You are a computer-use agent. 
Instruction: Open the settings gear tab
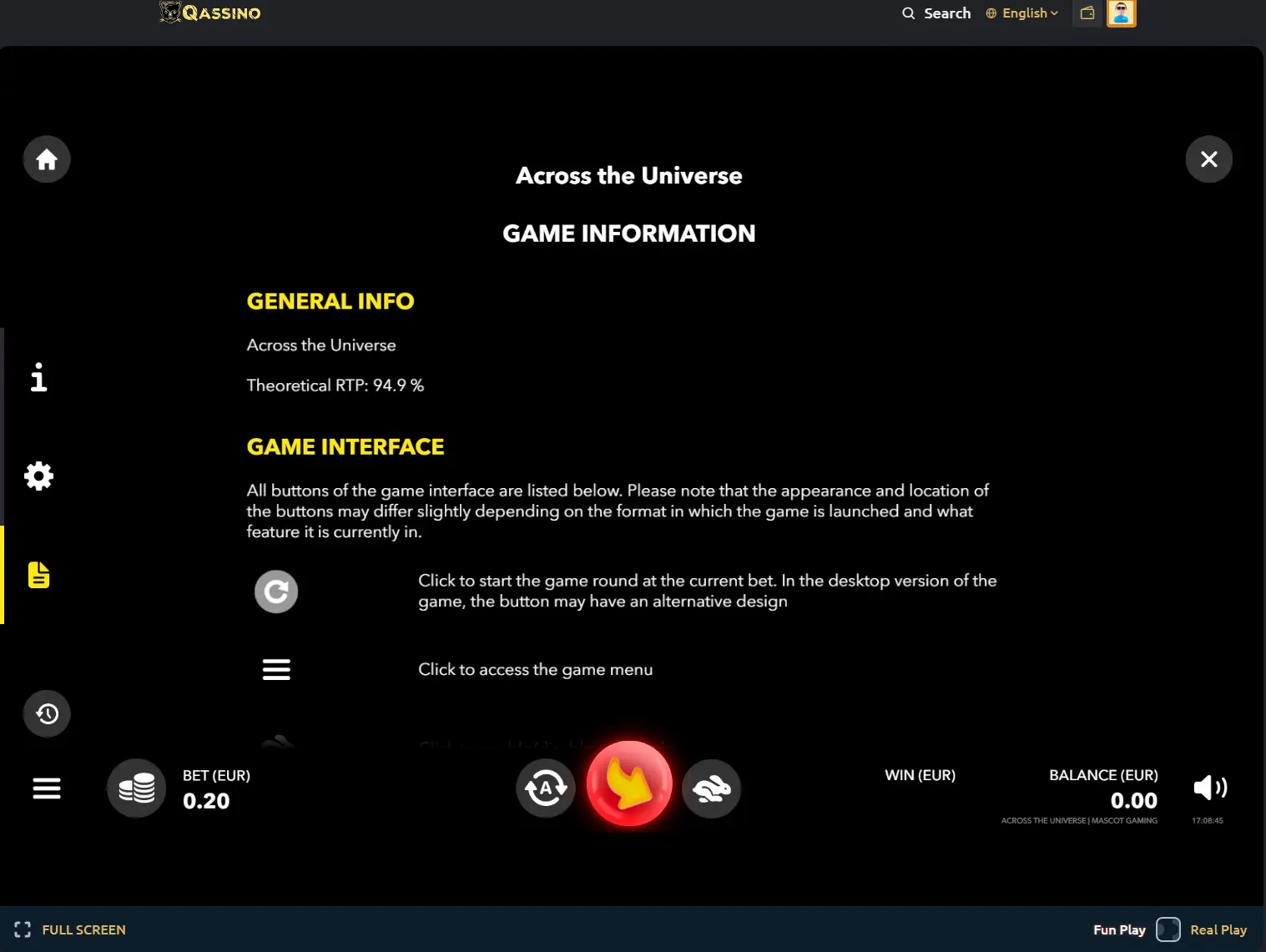point(38,476)
